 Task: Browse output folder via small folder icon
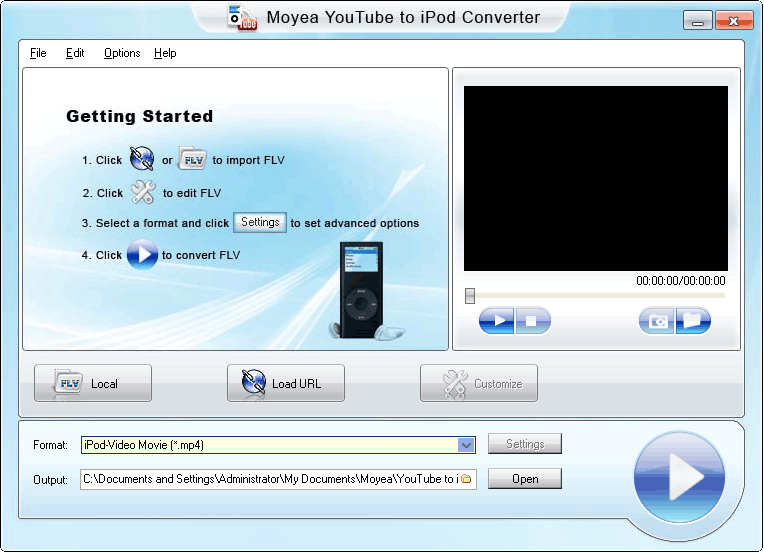pos(466,479)
